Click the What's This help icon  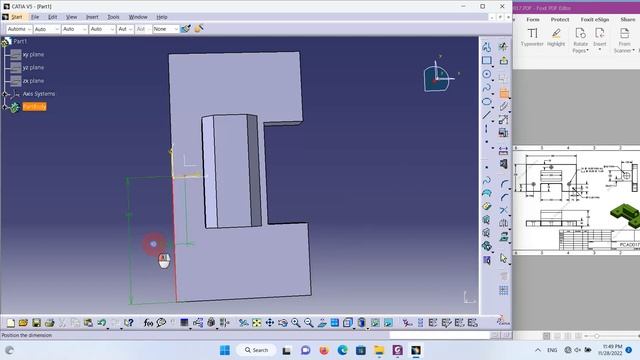click(x=129, y=323)
